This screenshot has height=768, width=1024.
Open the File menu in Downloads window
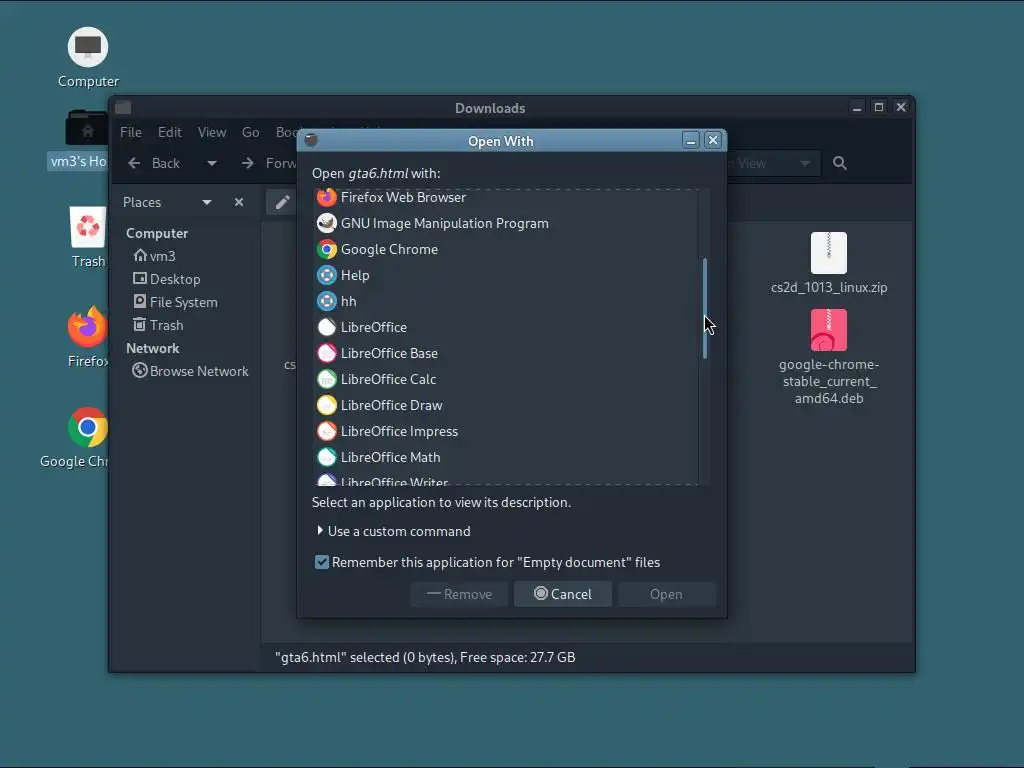coord(131,132)
